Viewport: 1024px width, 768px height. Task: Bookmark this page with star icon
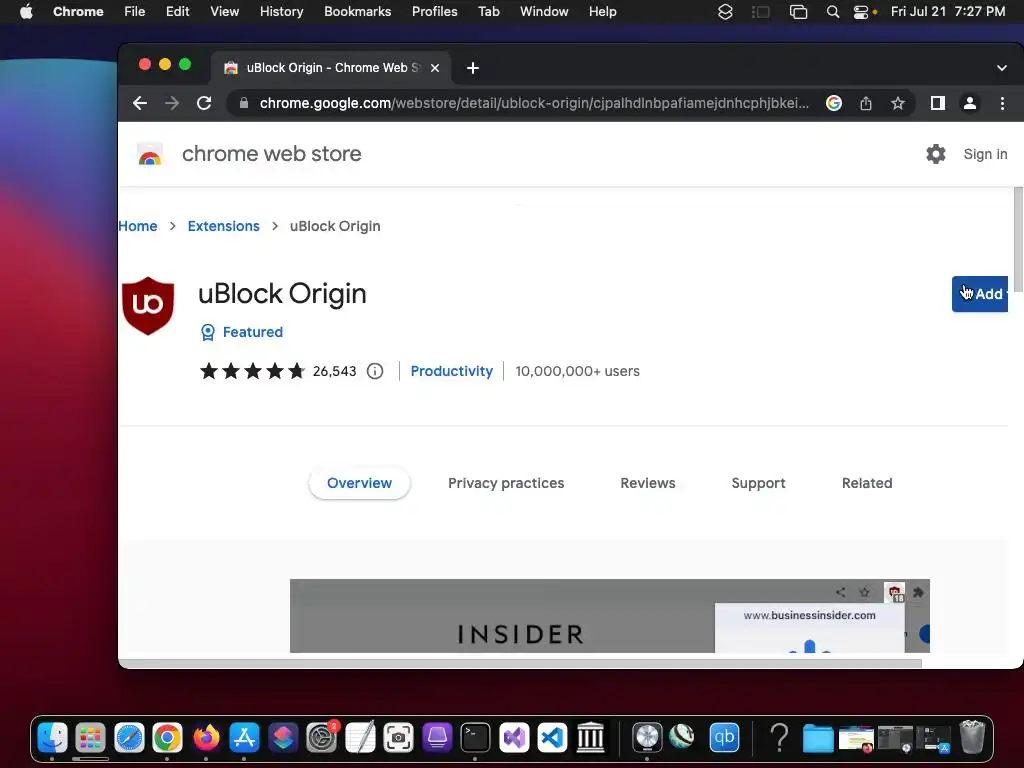point(898,103)
